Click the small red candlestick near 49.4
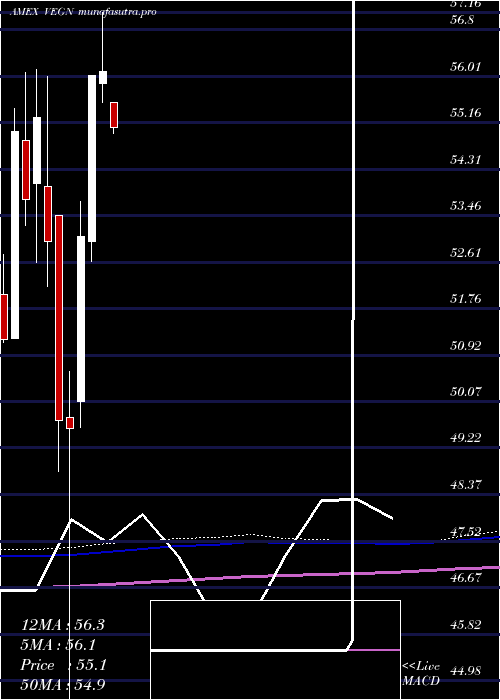Viewport: 500px width, 700px height. coord(70,423)
